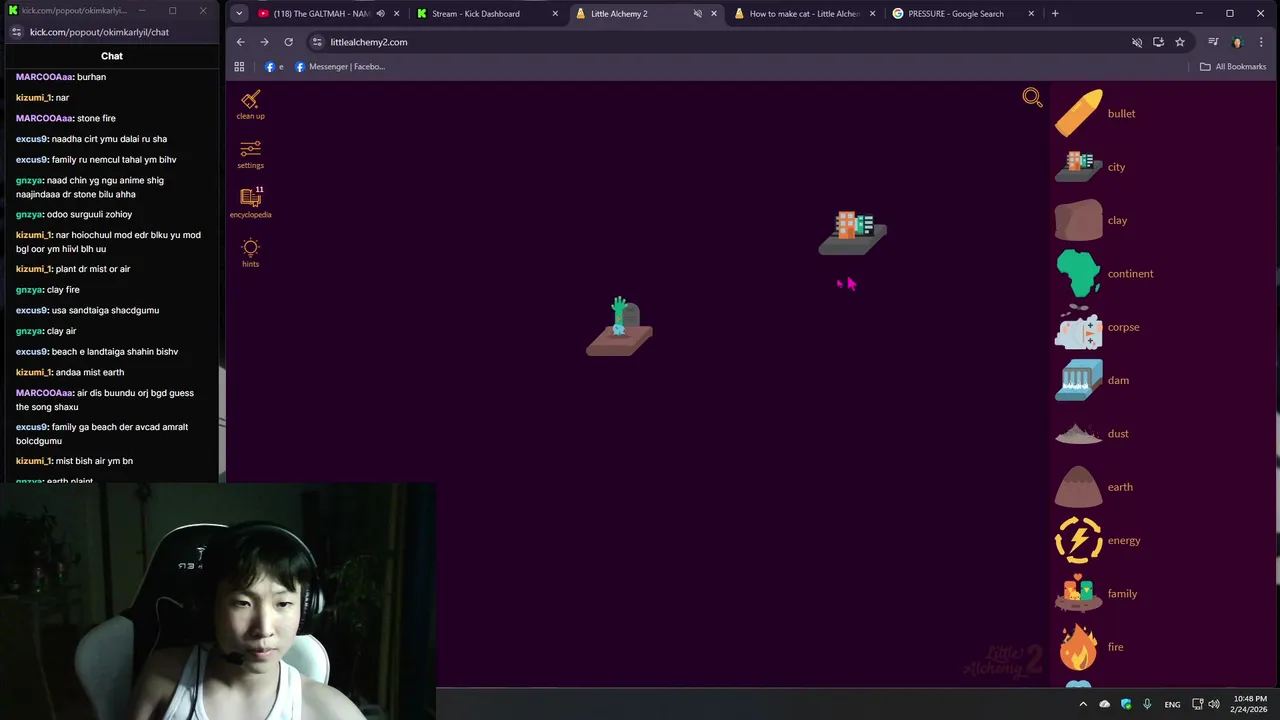Open the apps grid in bookmarks bar

239,67
